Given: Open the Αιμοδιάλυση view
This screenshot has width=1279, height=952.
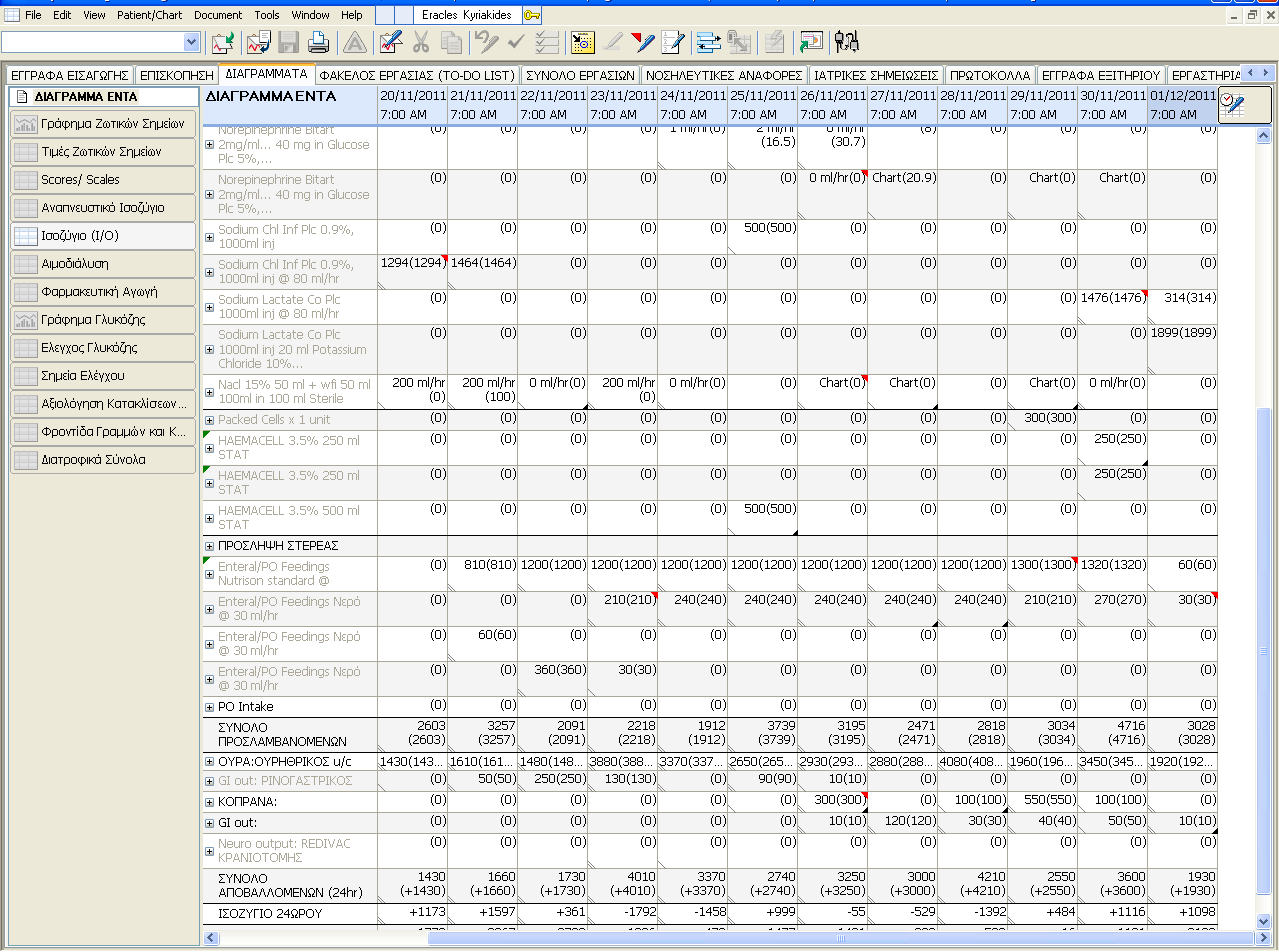Looking at the screenshot, I should (103, 264).
